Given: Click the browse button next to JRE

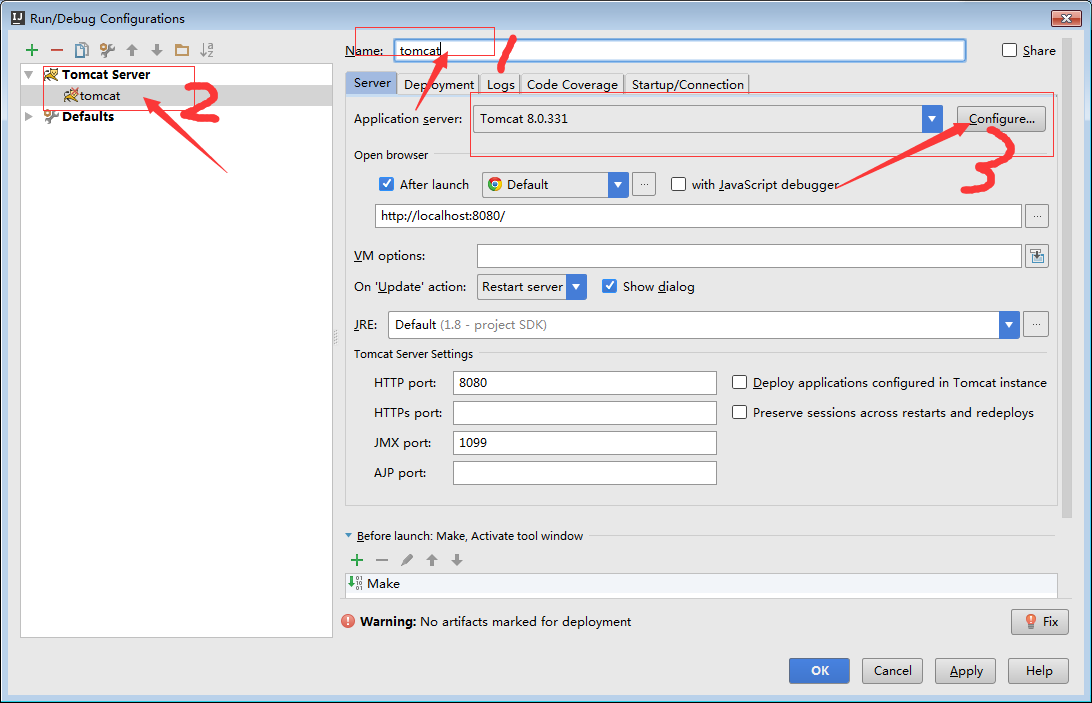Looking at the screenshot, I should pos(1036,325).
